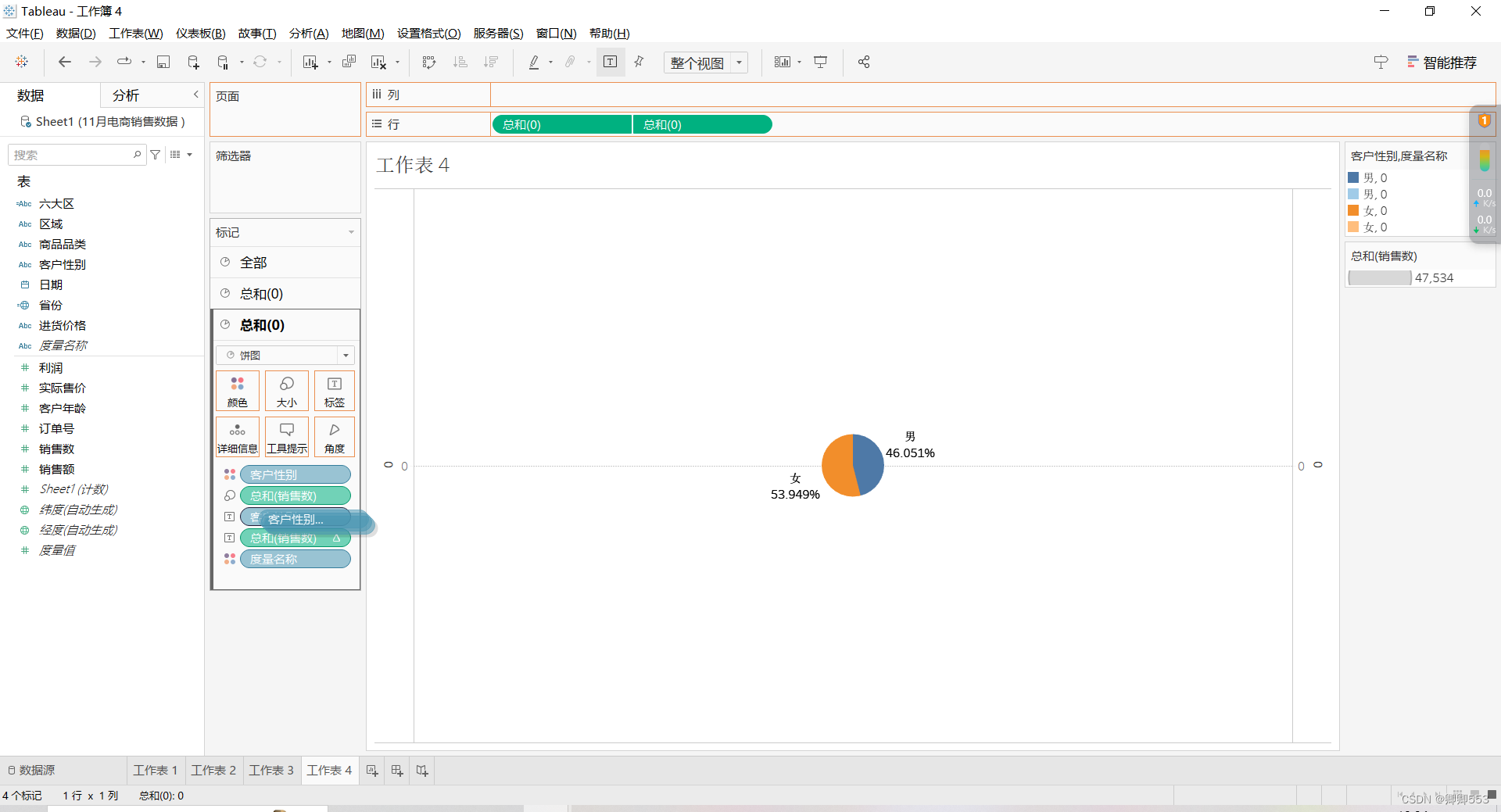Click the first 总和(0) pill on rows shelf
The image size is (1501, 812).
coord(561,124)
